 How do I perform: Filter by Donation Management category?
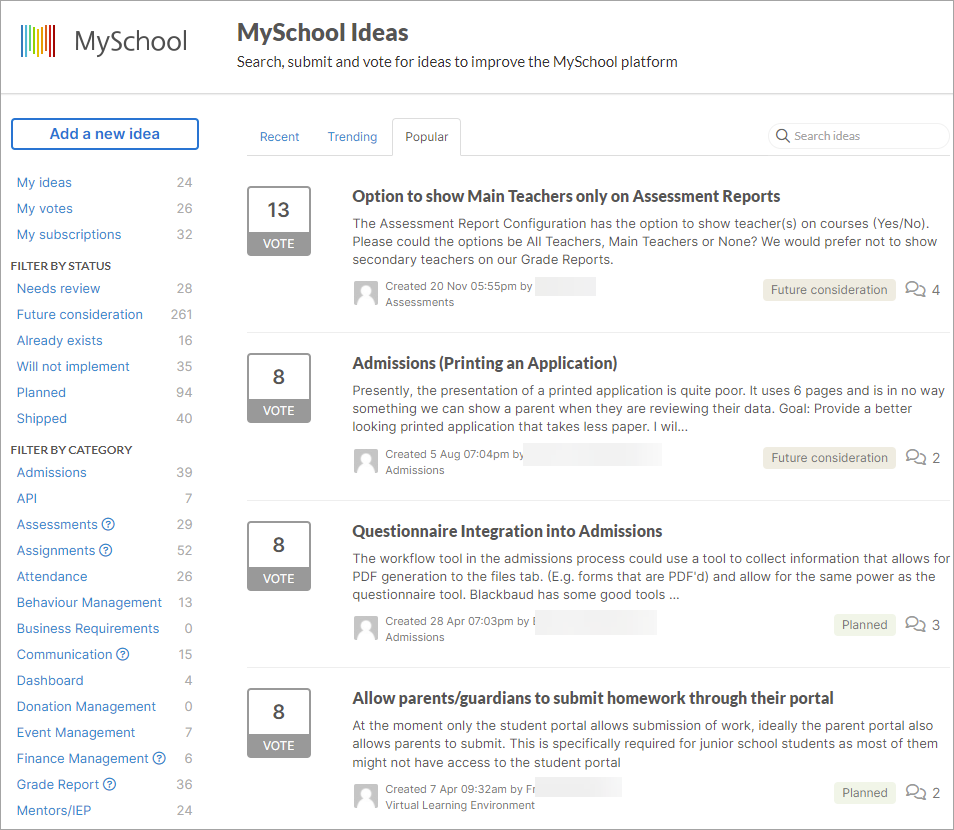[x=86, y=707]
